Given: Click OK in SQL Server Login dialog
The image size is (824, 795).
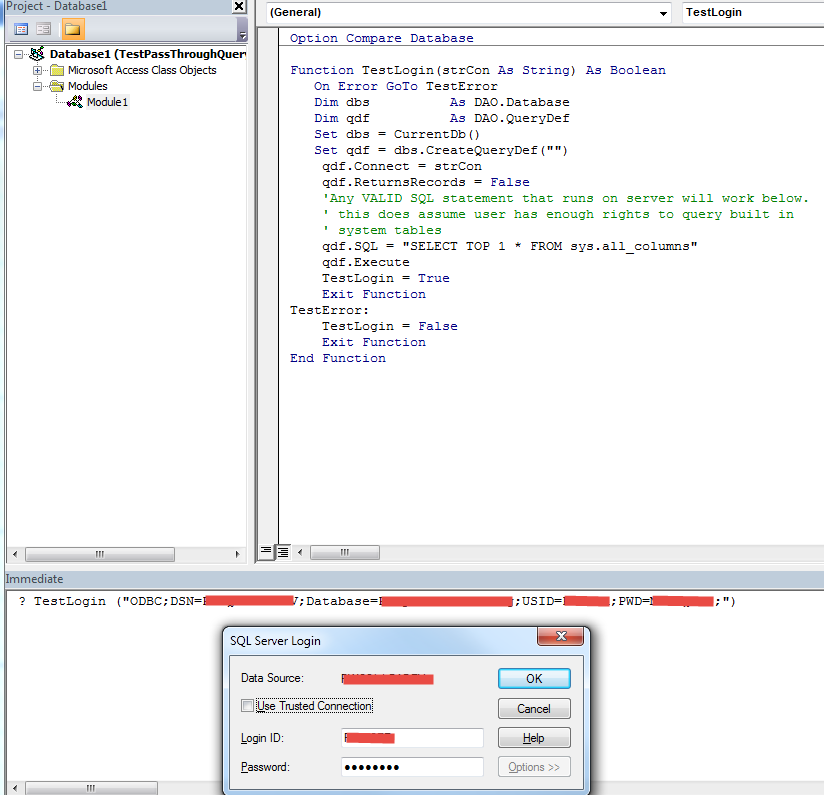Looking at the screenshot, I should [534, 678].
